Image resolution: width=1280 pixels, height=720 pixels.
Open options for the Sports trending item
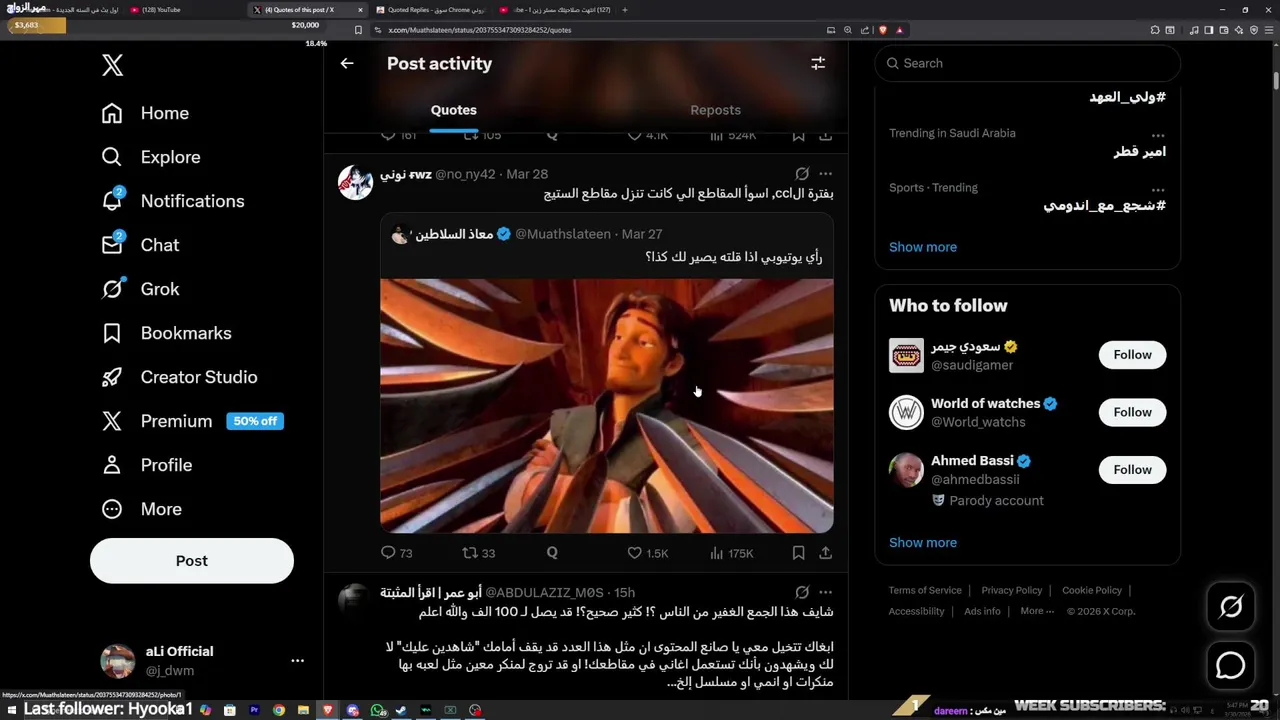[1158, 189]
